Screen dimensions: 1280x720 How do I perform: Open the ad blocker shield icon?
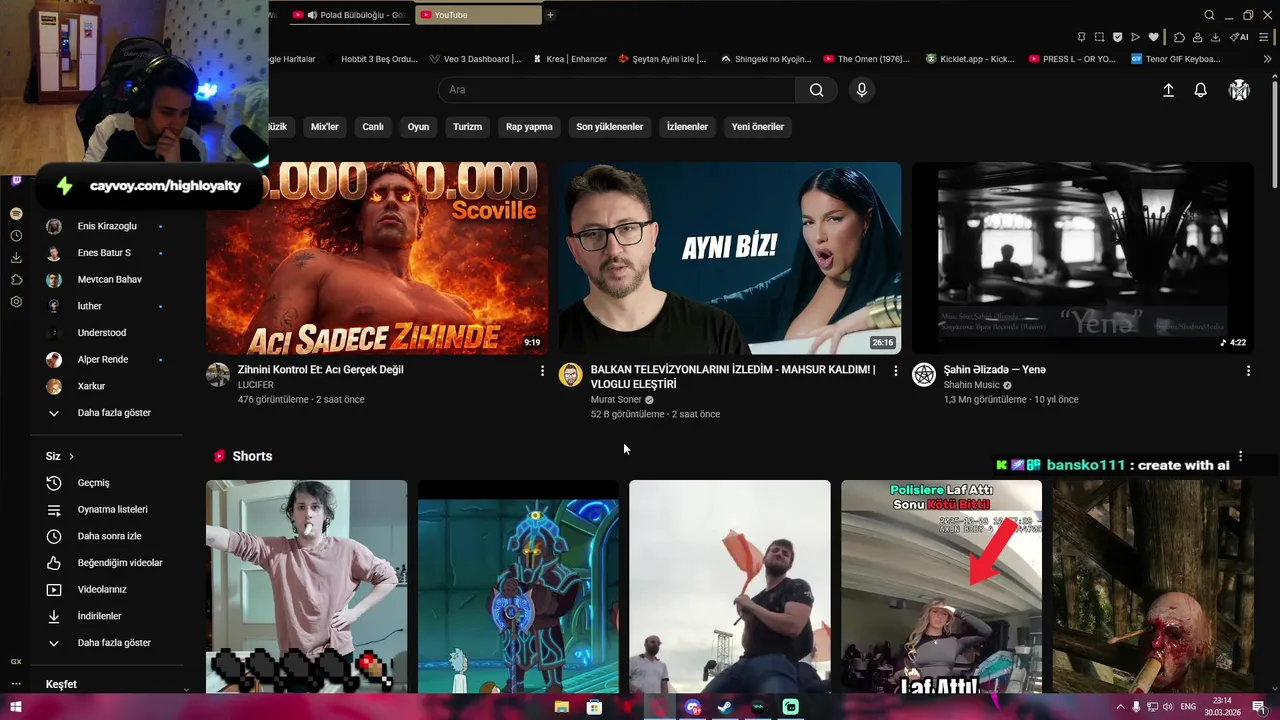(1117, 37)
